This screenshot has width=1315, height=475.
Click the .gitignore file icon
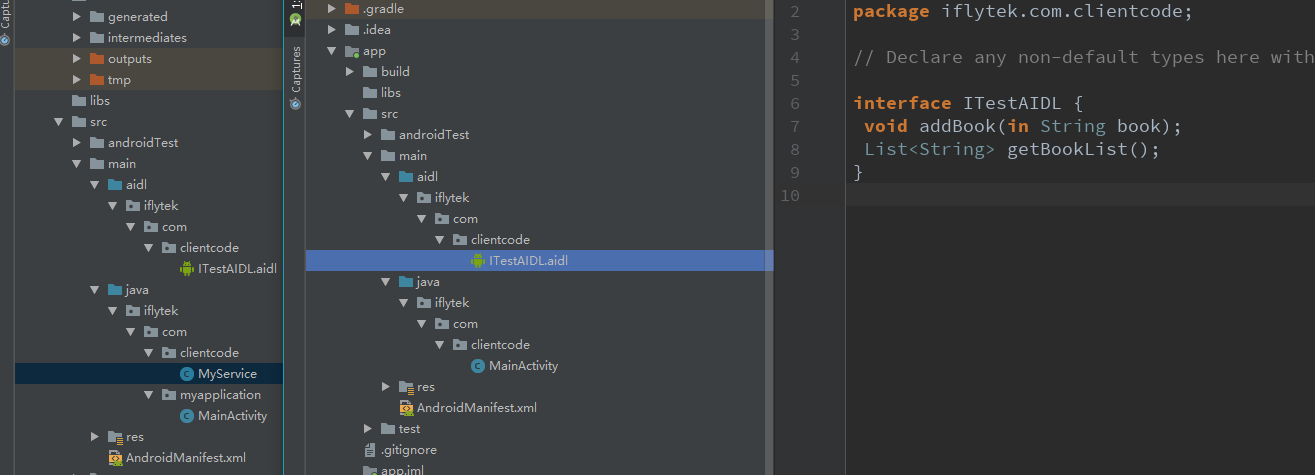(x=370, y=450)
